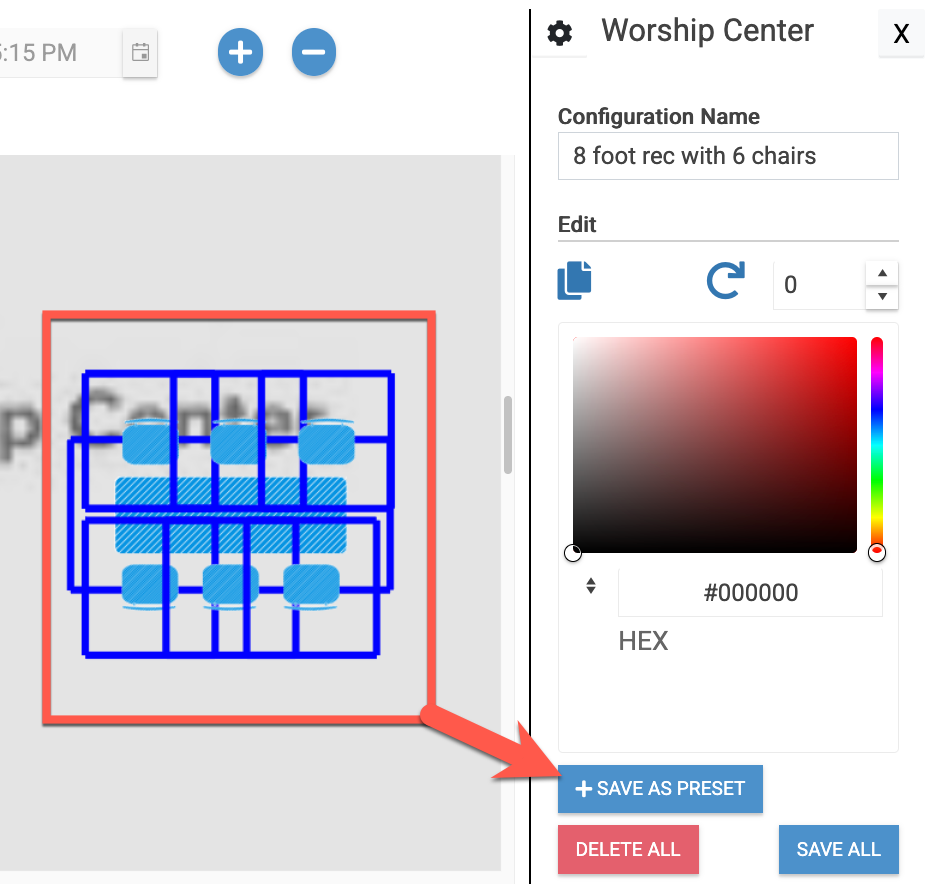Decrease rotation value with down arrow

pyautogui.click(x=882, y=297)
